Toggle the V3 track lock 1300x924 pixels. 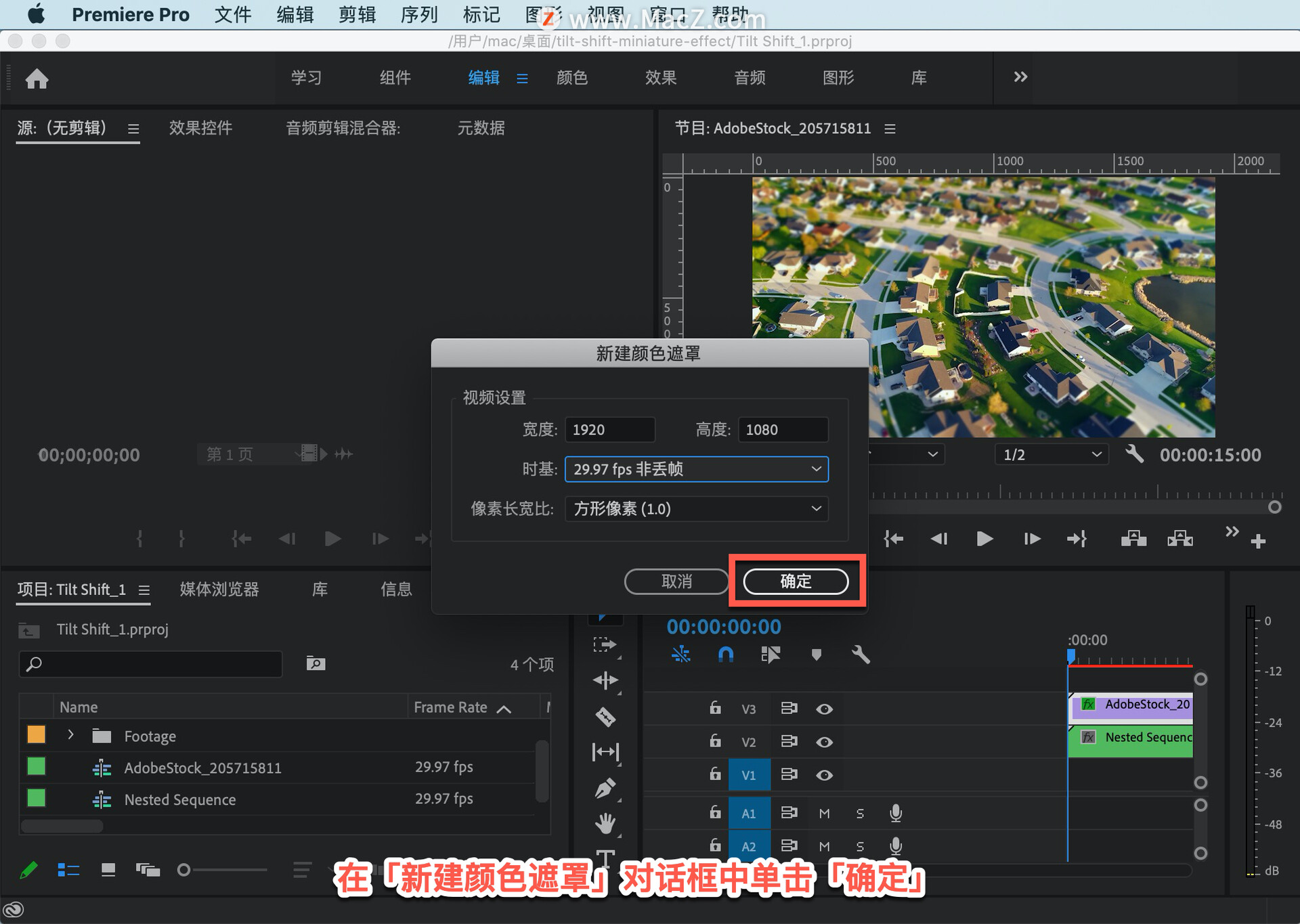[715, 707]
